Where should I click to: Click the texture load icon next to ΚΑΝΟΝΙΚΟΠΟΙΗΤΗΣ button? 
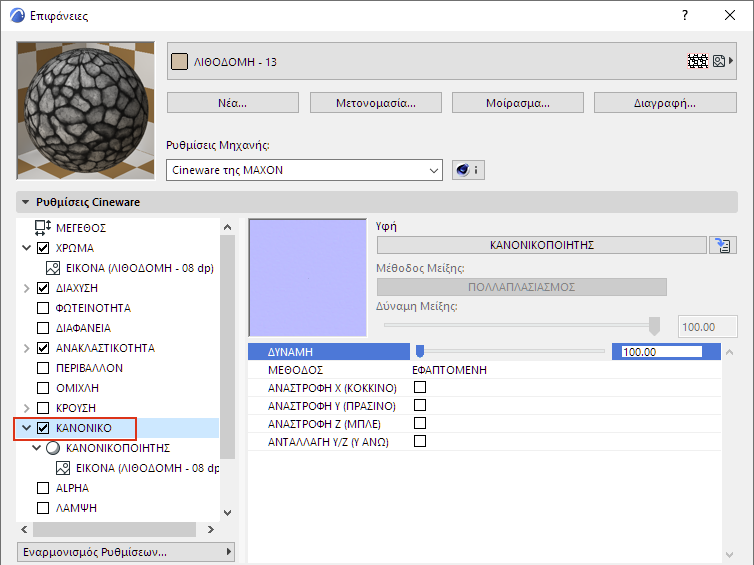click(x=722, y=245)
